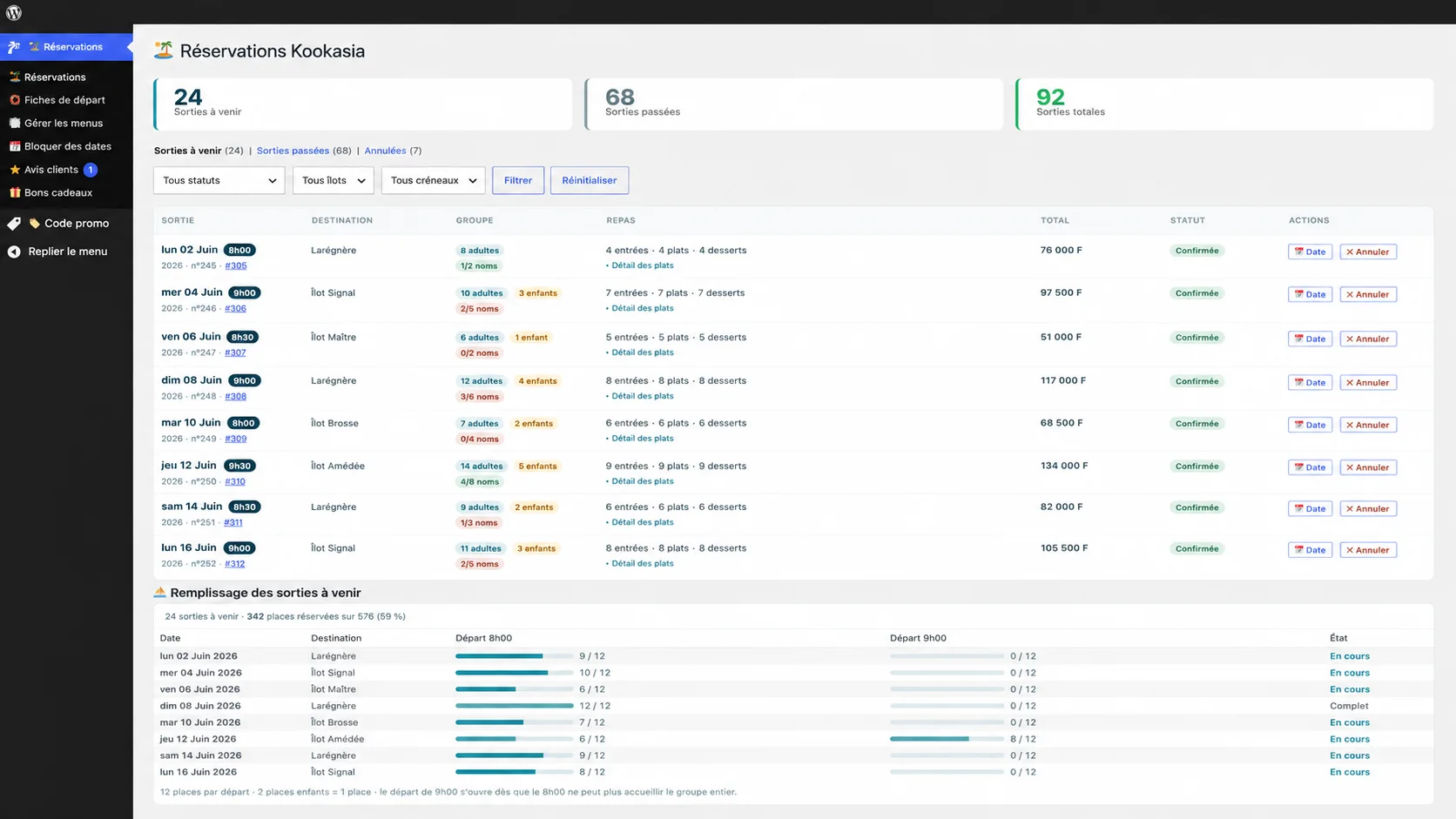The image size is (1456, 819).
Task: Cancel the lun 02 Juin outing with Annuler
Action: [x=1368, y=252]
